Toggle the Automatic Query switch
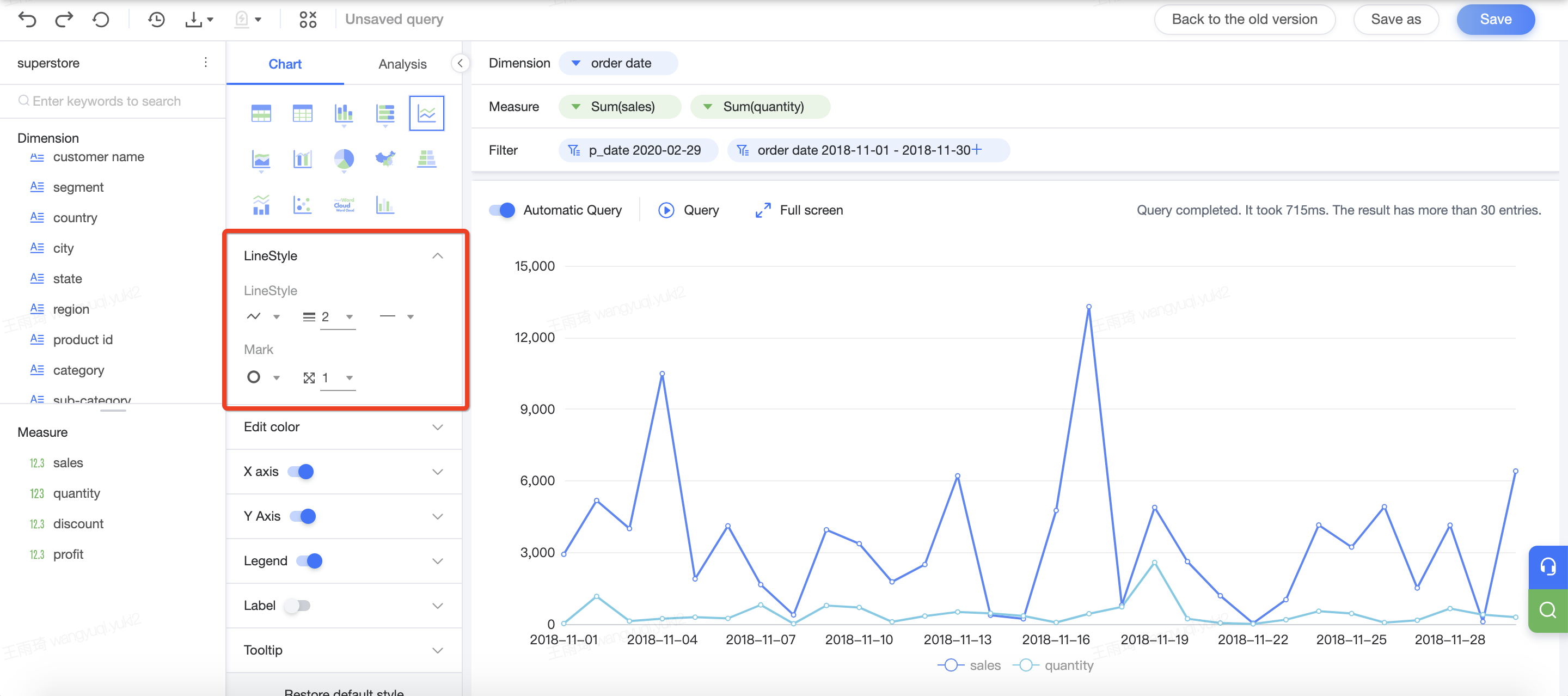 tap(502, 211)
